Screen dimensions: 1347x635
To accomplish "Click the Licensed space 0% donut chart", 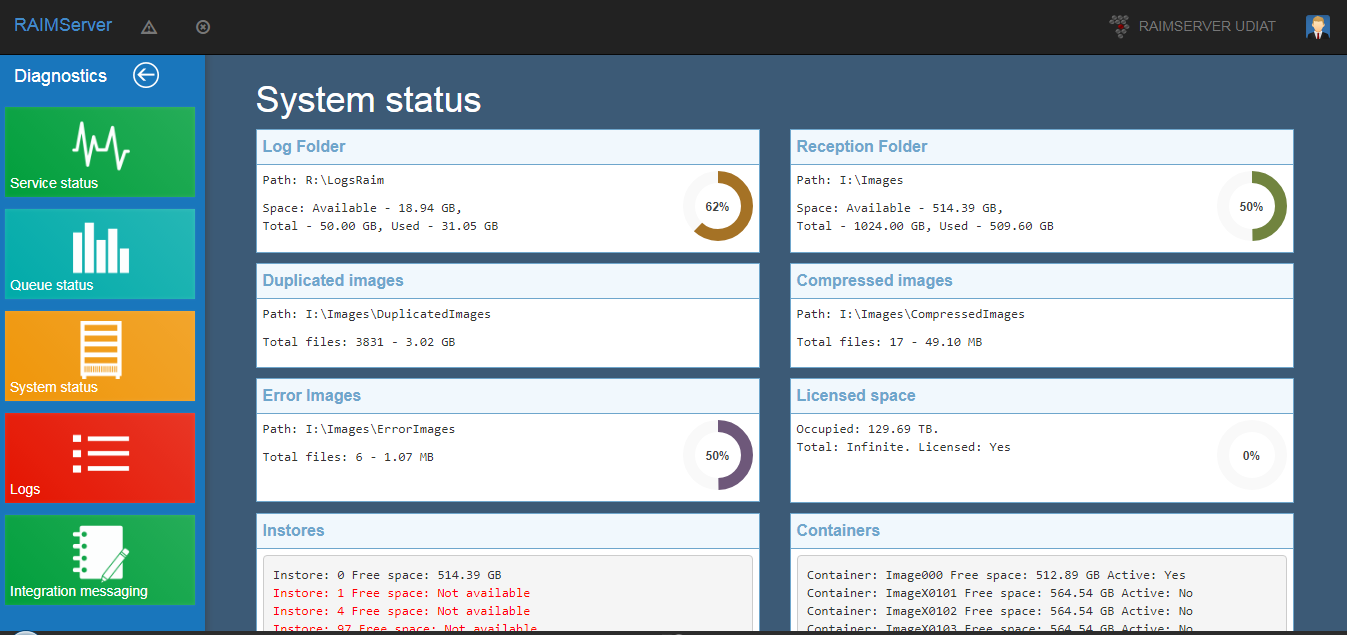I will click(1251, 455).
